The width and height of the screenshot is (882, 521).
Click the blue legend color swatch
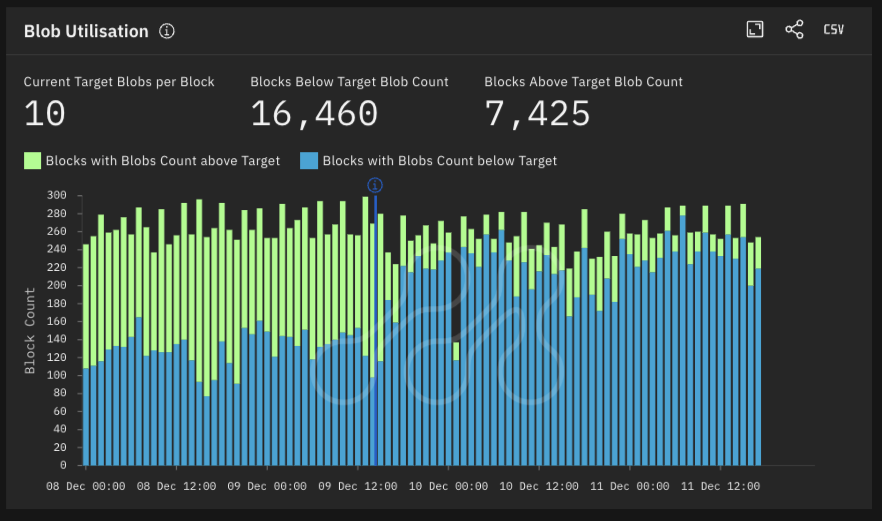pyautogui.click(x=309, y=160)
